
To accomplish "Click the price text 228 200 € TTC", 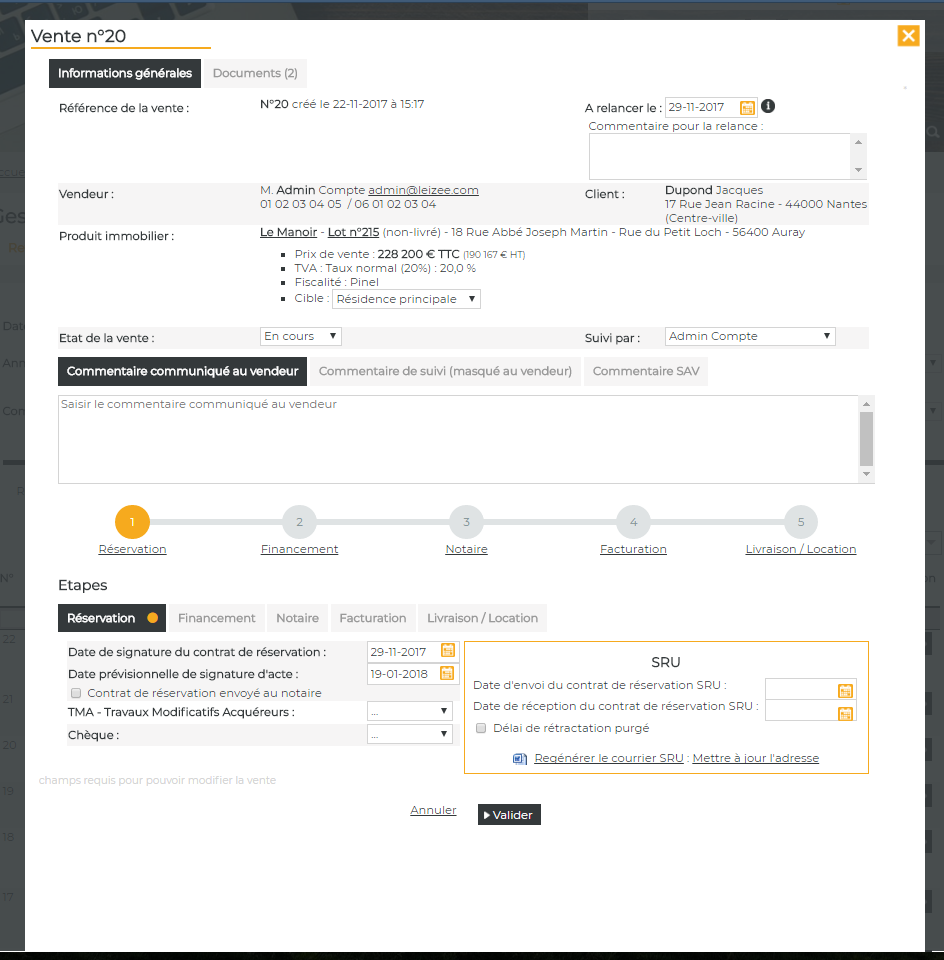I will [418, 254].
